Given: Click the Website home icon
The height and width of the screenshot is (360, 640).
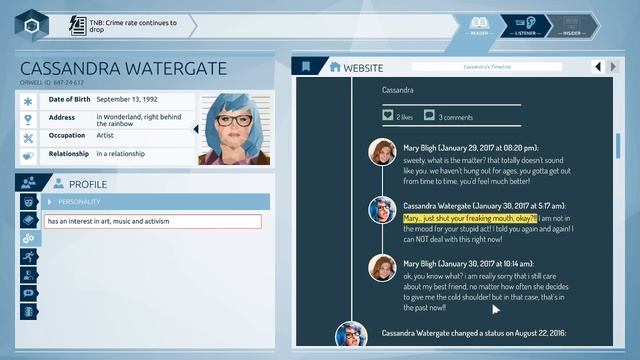Looking at the screenshot, I should 335,67.
